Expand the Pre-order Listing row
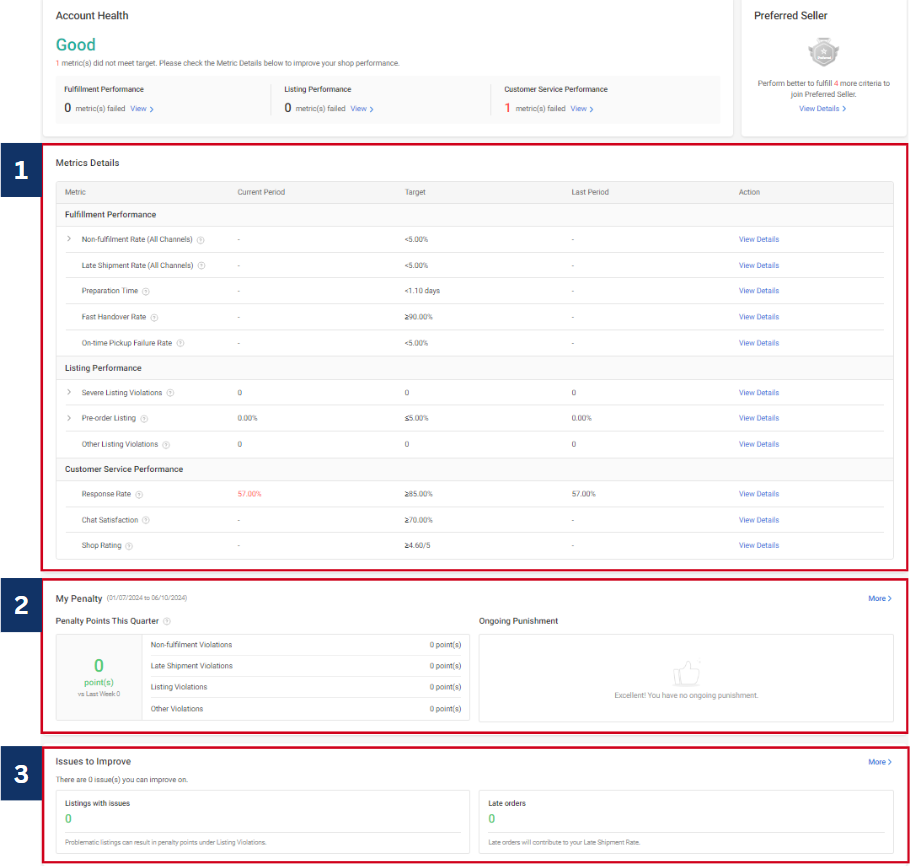The height and width of the screenshot is (866, 912). 69,418
